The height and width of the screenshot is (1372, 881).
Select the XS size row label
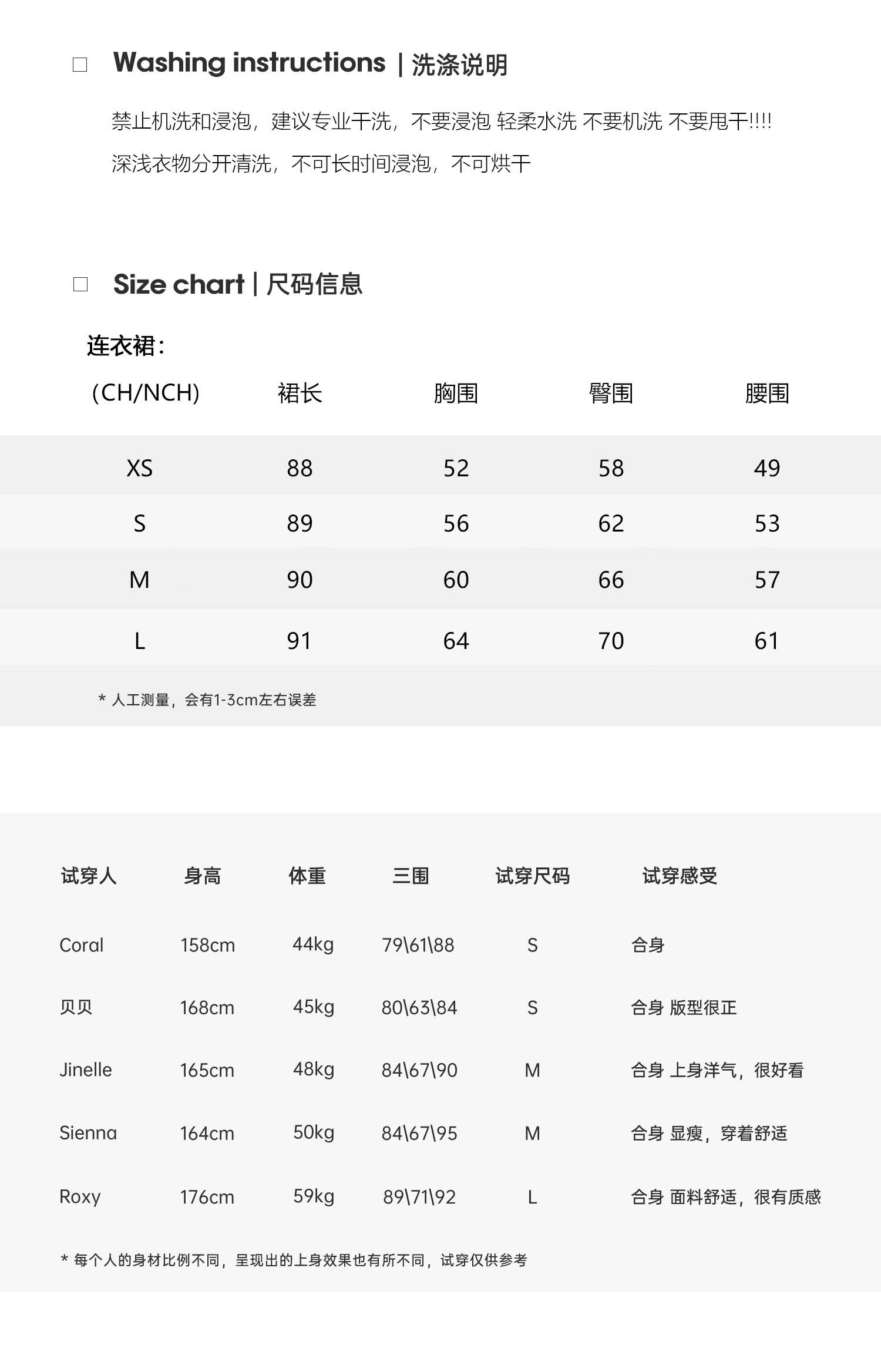tap(140, 469)
